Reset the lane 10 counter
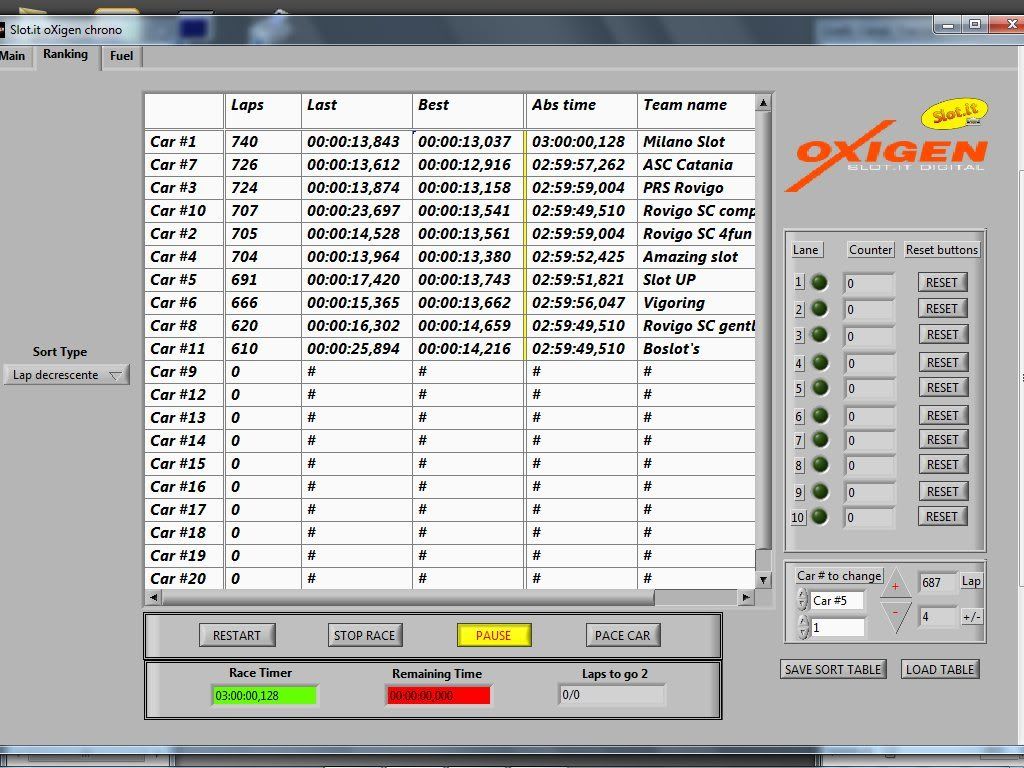The width and height of the screenshot is (1024, 768). [x=942, y=517]
